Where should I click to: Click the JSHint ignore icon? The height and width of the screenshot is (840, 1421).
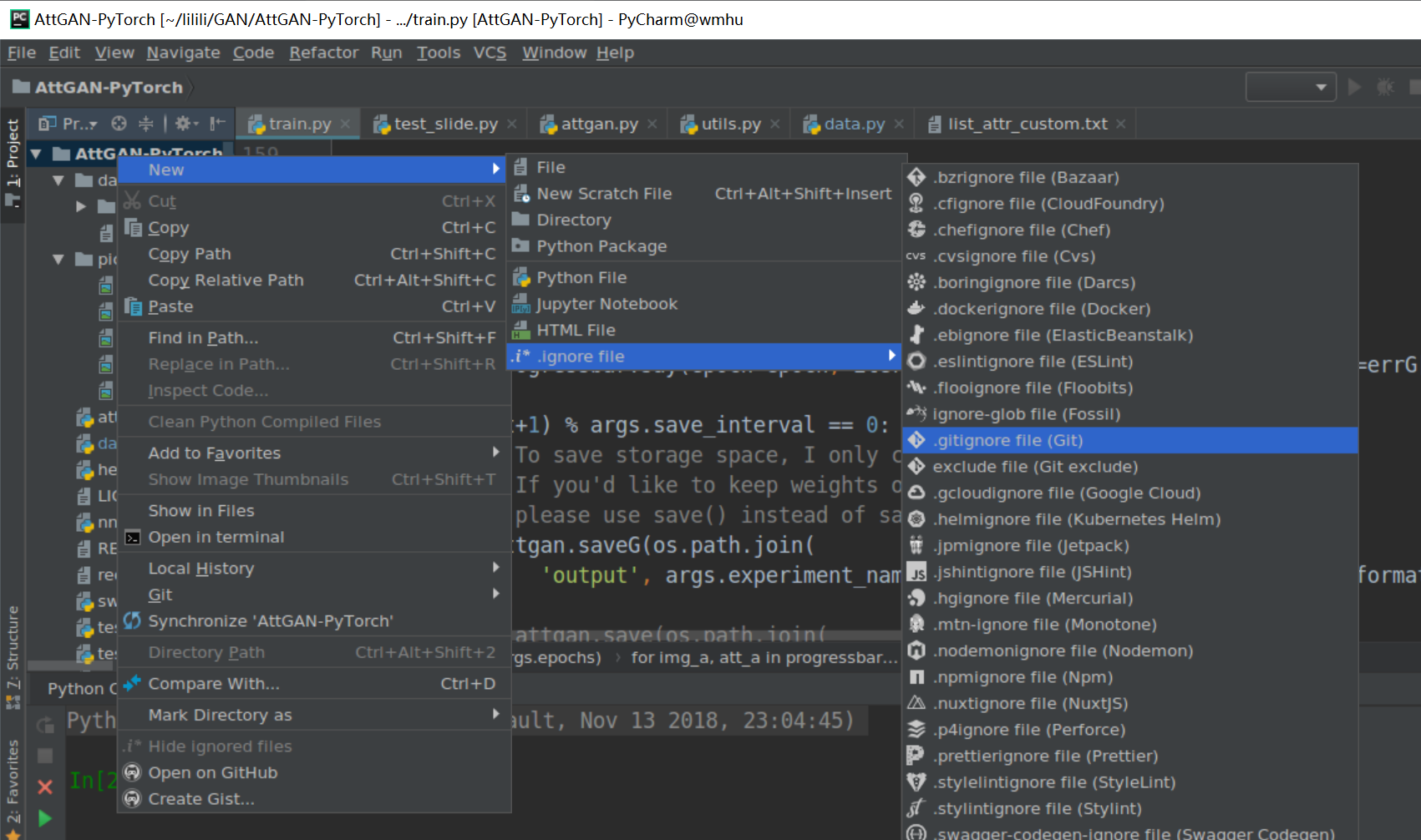[916, 572]
